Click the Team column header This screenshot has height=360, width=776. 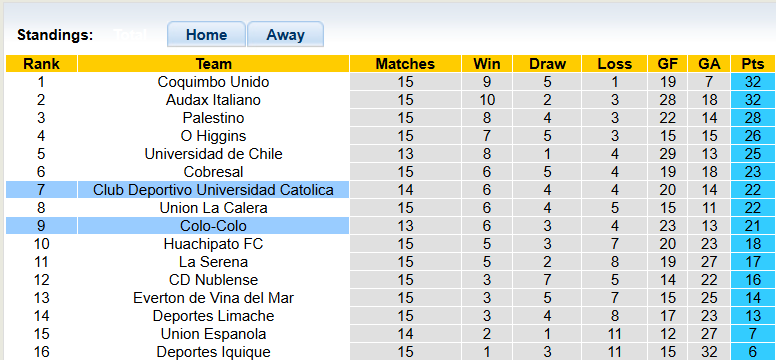(x=213, y=64)
